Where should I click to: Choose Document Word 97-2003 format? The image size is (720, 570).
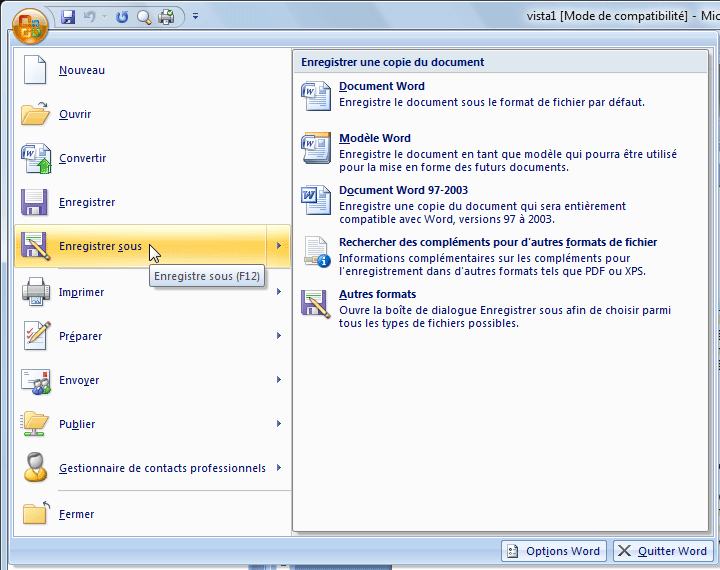tap(501, 204)
